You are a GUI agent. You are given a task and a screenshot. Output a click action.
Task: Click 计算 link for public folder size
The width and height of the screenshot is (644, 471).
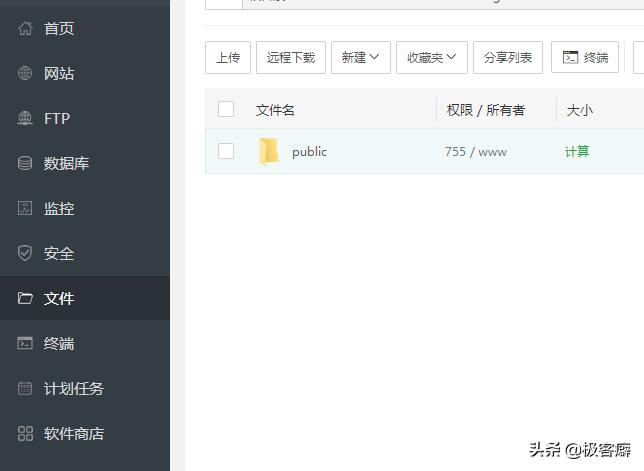click(x=577, y=152)
